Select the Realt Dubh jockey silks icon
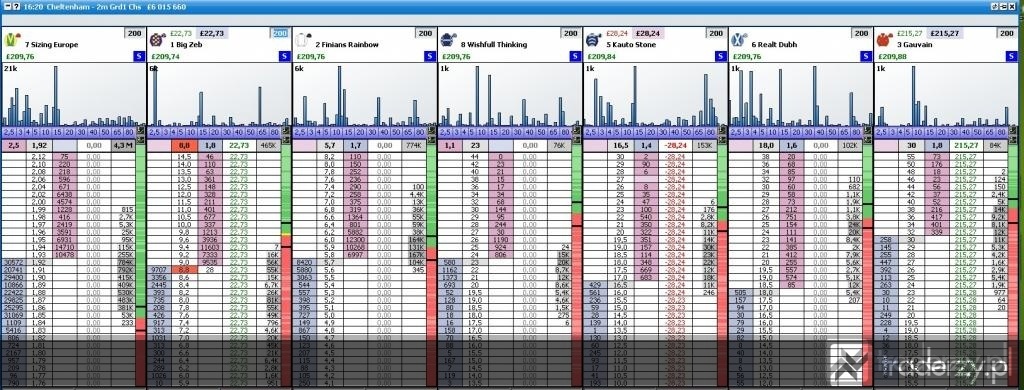 (x=739, y=40)
